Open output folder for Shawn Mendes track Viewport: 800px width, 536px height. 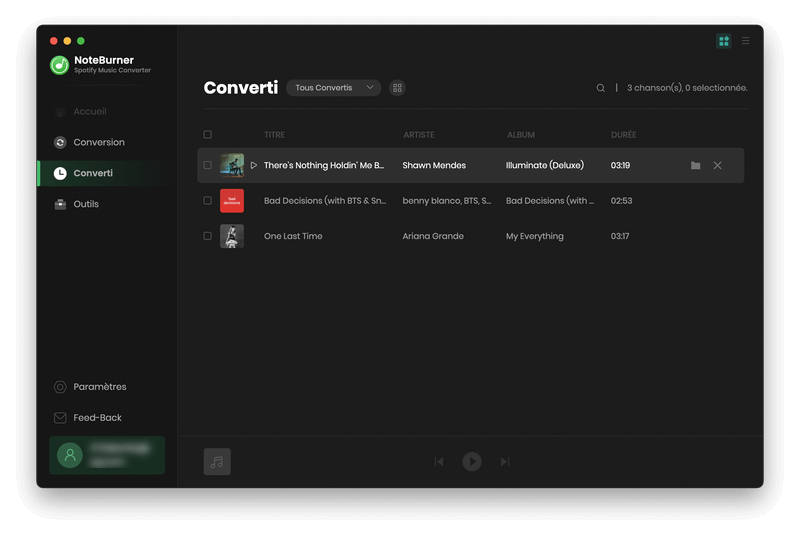695,165
